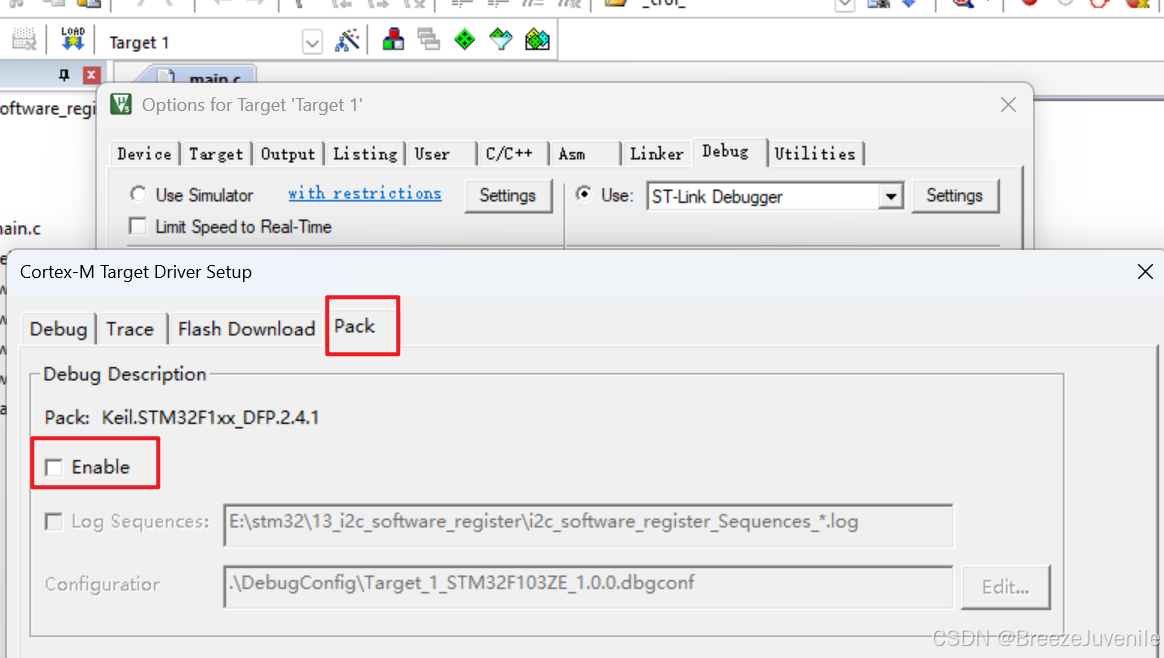Check the Enable pack debug description checkbox

(53, 467)
